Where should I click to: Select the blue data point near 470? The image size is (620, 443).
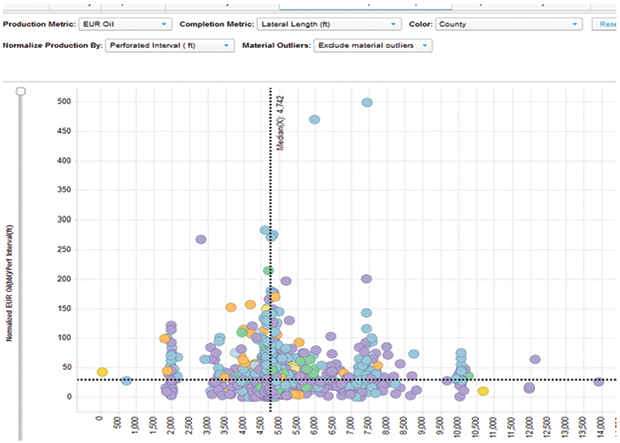tap(314, 120)
